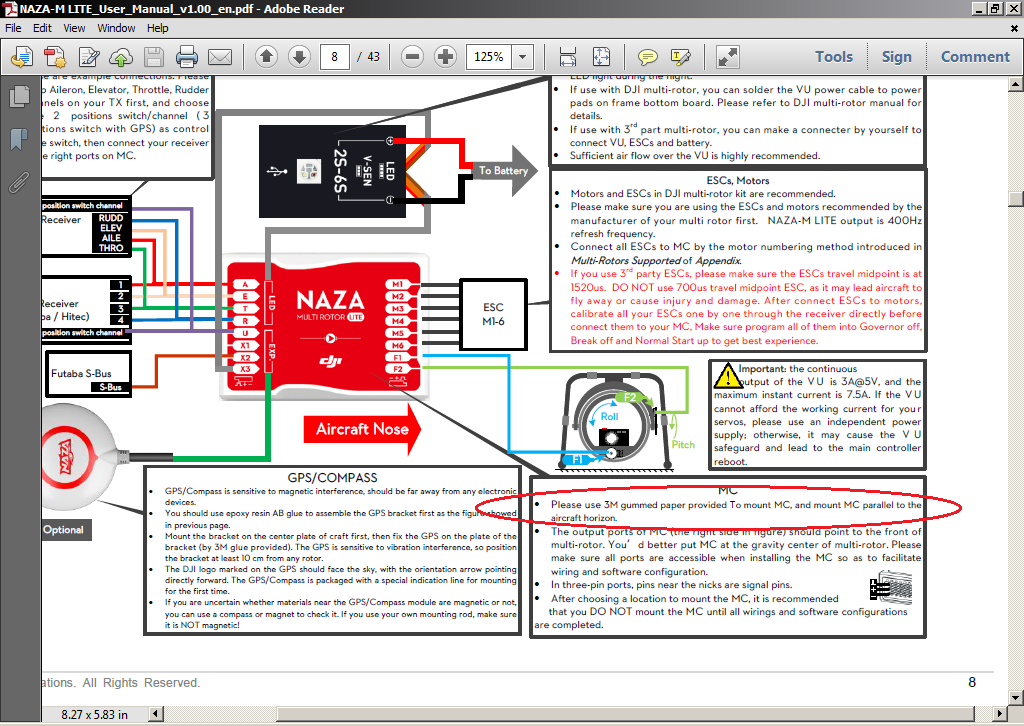Open the View menu
Image resolution: width=1024 pixels, height=726 pixels.
pos(75,28)
